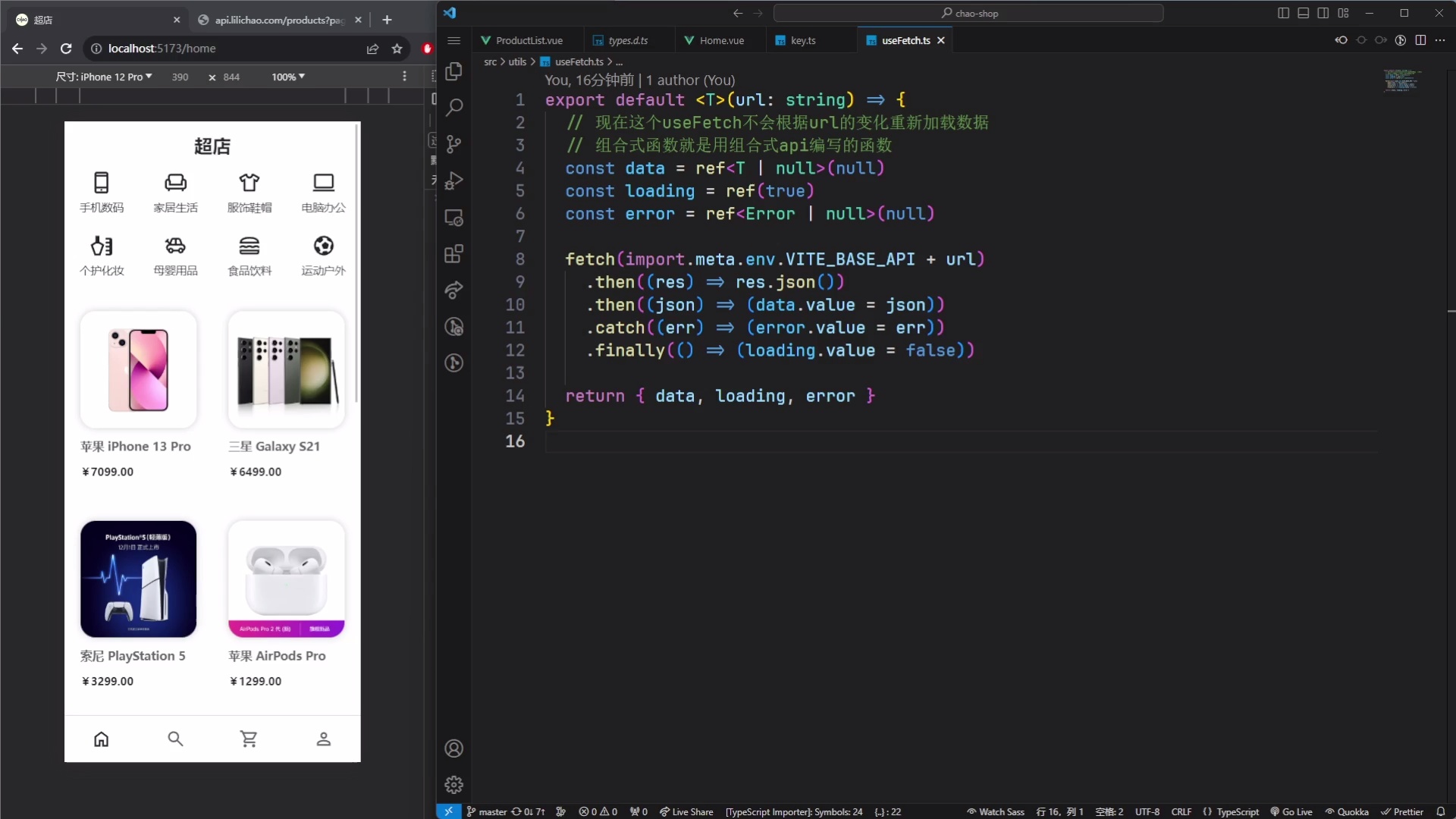1456x819 pixels.
Task: Toggle the primary sidebar layout icon
Action: (1283, 13)
